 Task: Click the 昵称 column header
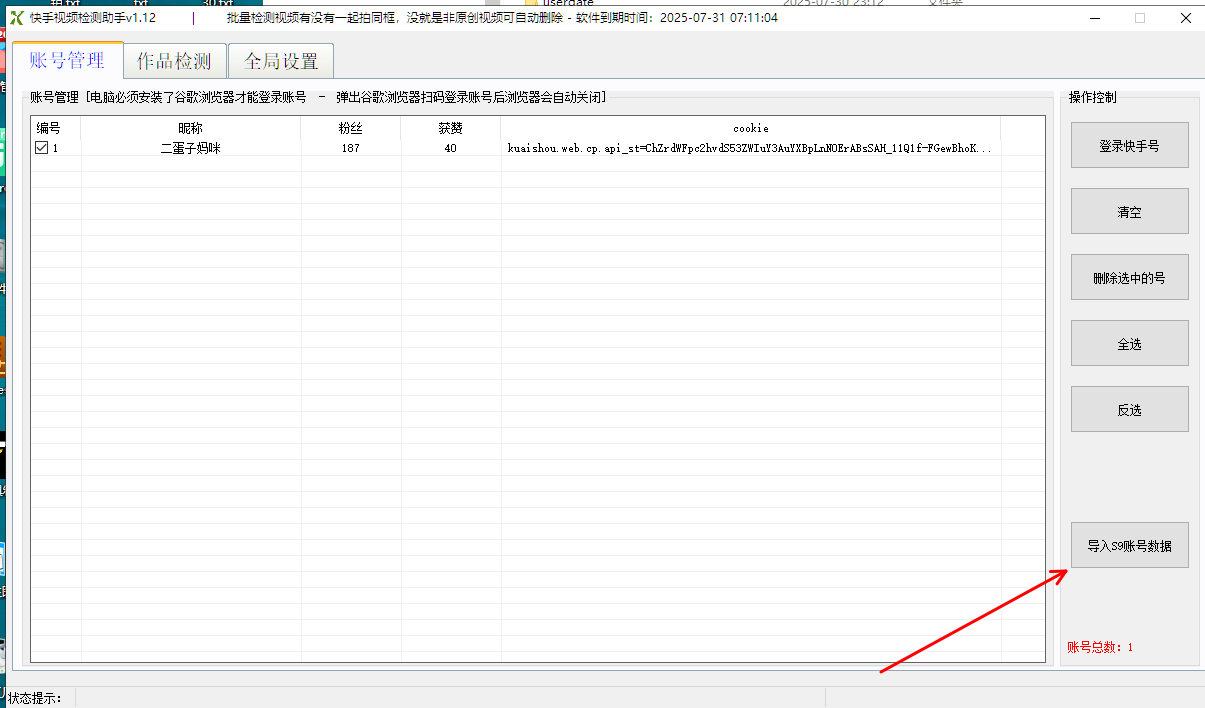click(x=191, y=128)
